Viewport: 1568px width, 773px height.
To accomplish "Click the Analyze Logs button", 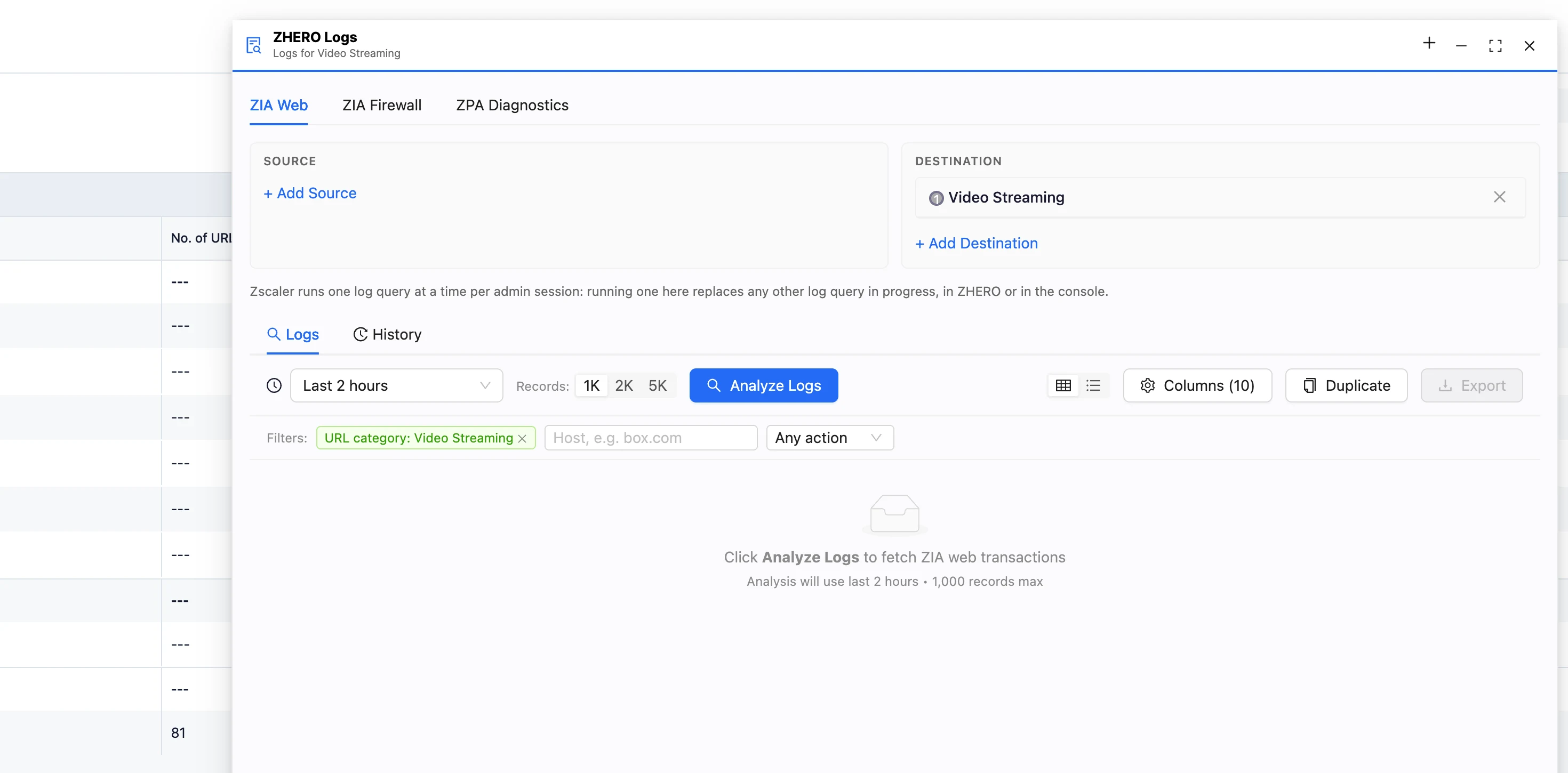I will coord(763,385).
